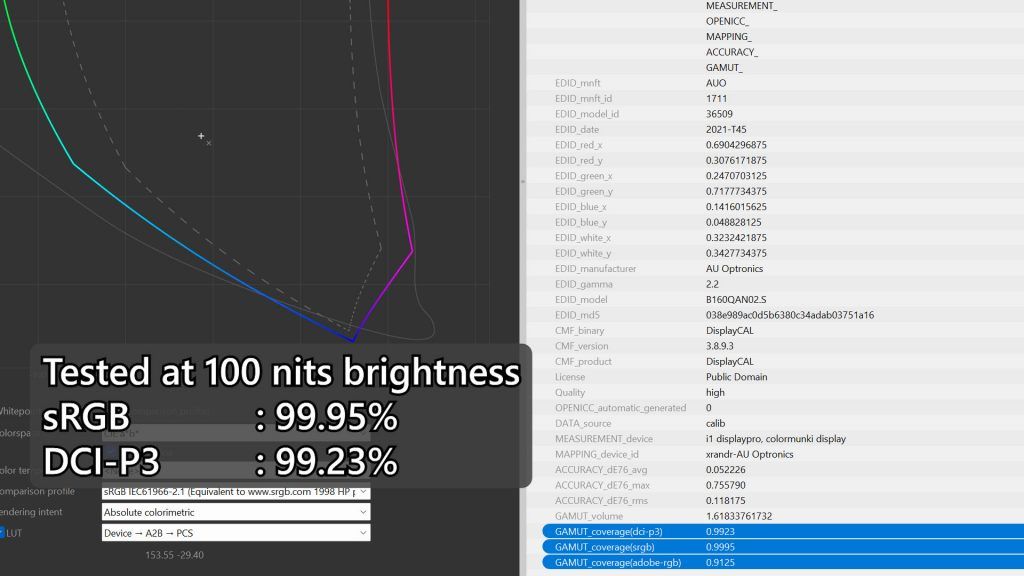Click the EDID_gamma value 2.2
Viewport: 1024px width, 576px height.
click(712, 284)
